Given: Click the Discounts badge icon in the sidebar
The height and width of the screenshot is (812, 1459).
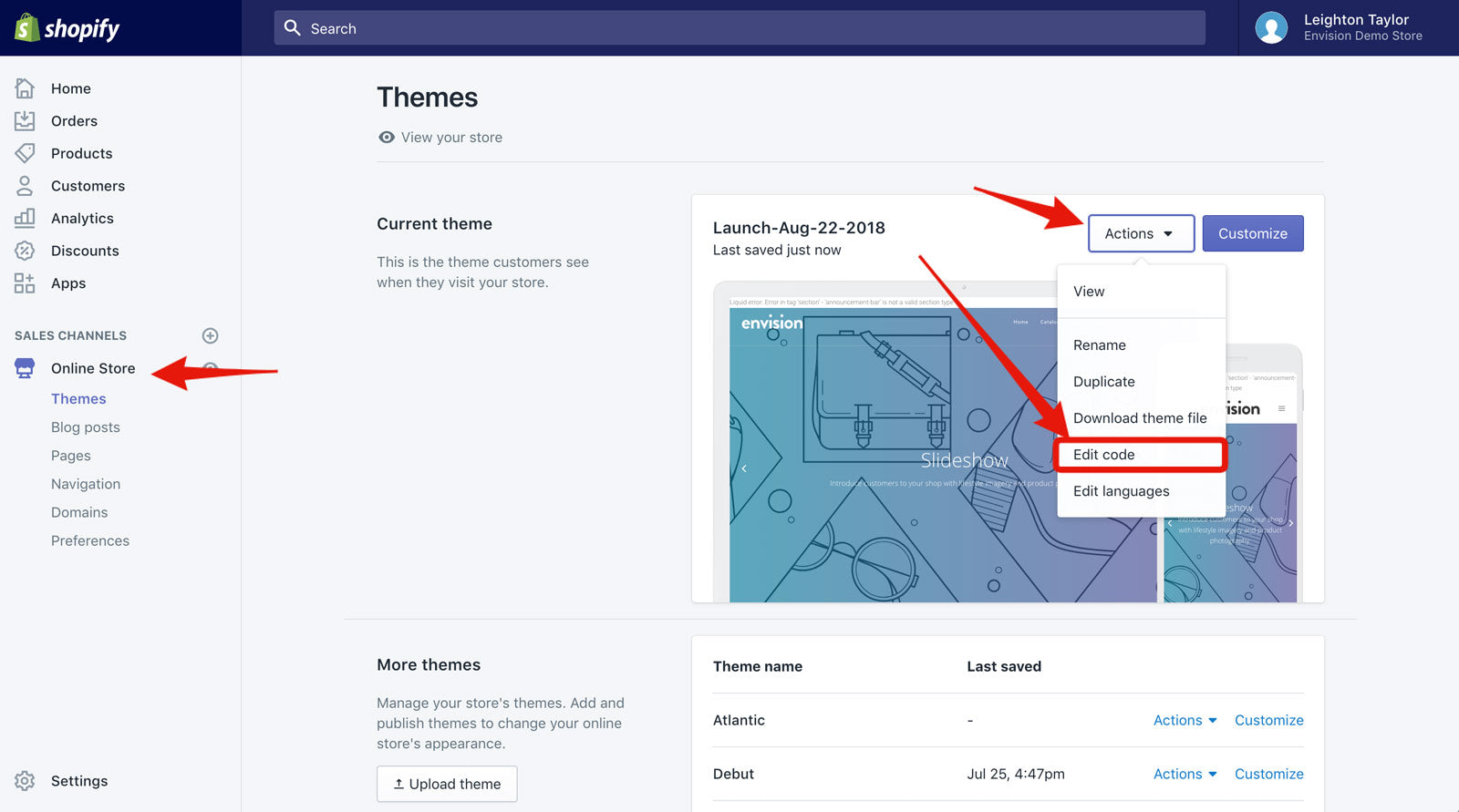Looking at the screenshot, I should [25, 251].
